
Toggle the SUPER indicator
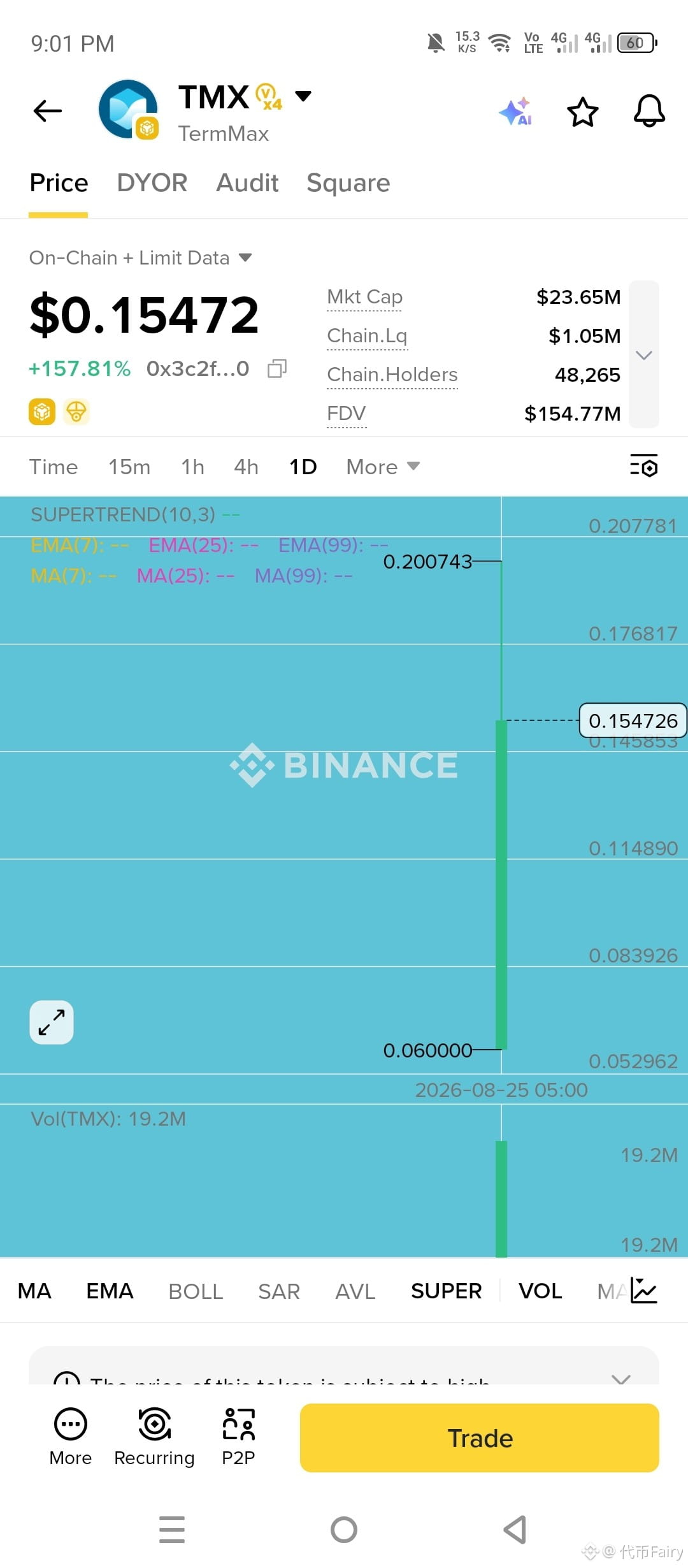(447, 1291)
